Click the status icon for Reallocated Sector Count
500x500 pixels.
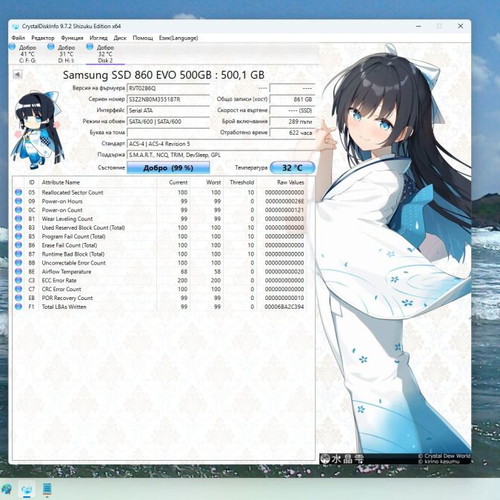coord(19,192)
